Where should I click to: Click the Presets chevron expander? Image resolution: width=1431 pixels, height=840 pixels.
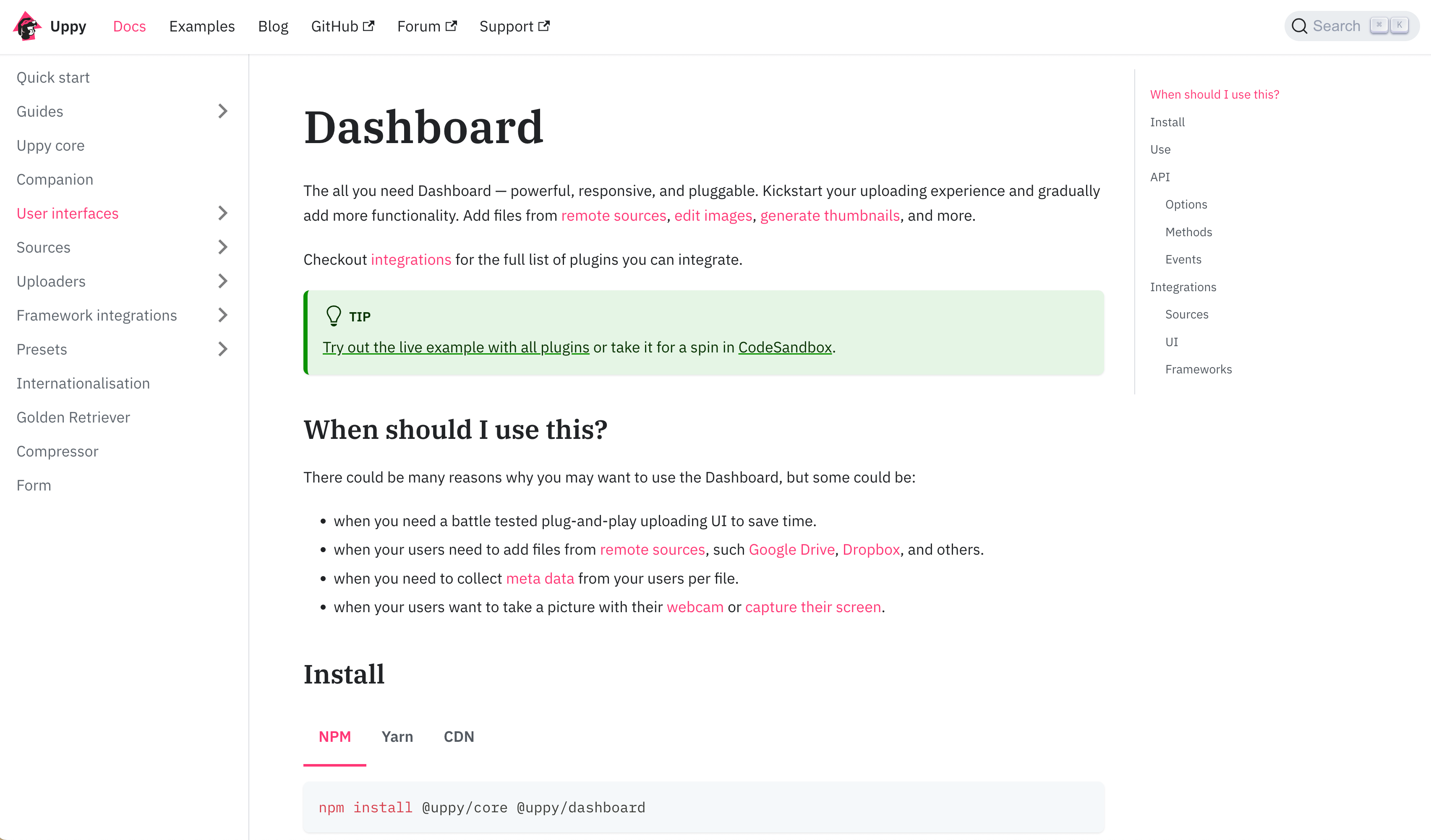(222, 349)
